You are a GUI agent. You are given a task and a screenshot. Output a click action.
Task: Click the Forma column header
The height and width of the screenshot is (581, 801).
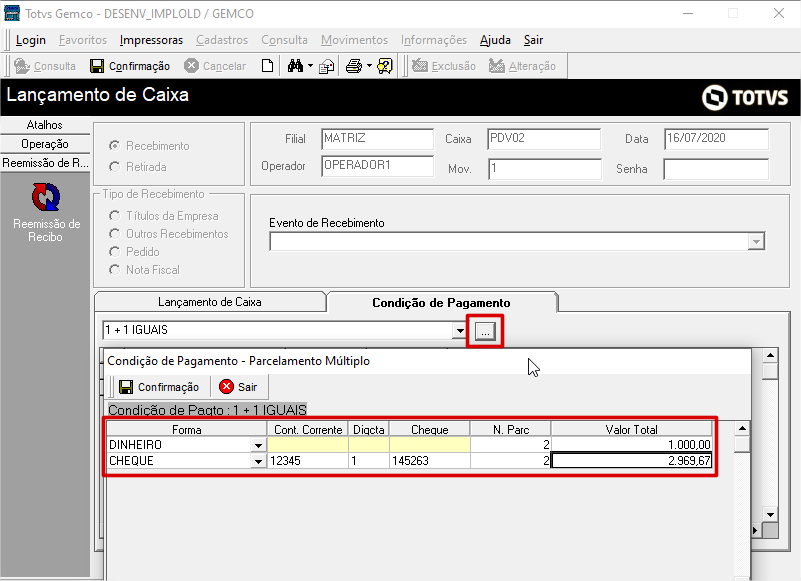click(186, 429)
